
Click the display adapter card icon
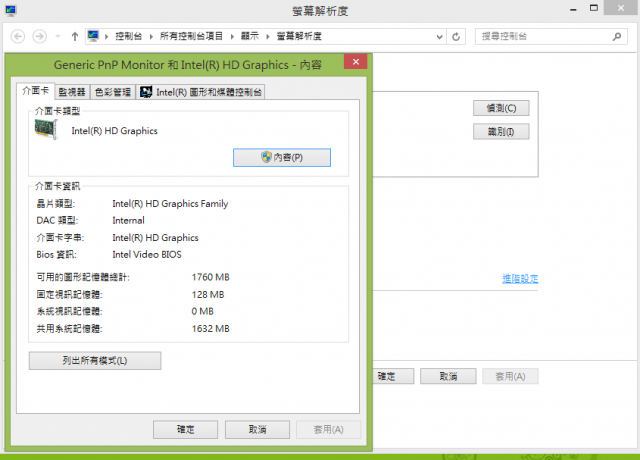tap(46, 130)
